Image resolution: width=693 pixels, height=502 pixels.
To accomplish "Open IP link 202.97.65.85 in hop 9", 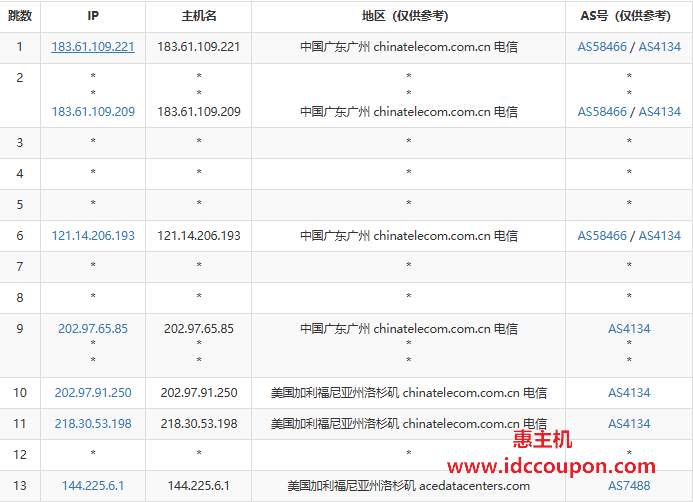I will tap(93, 329).
